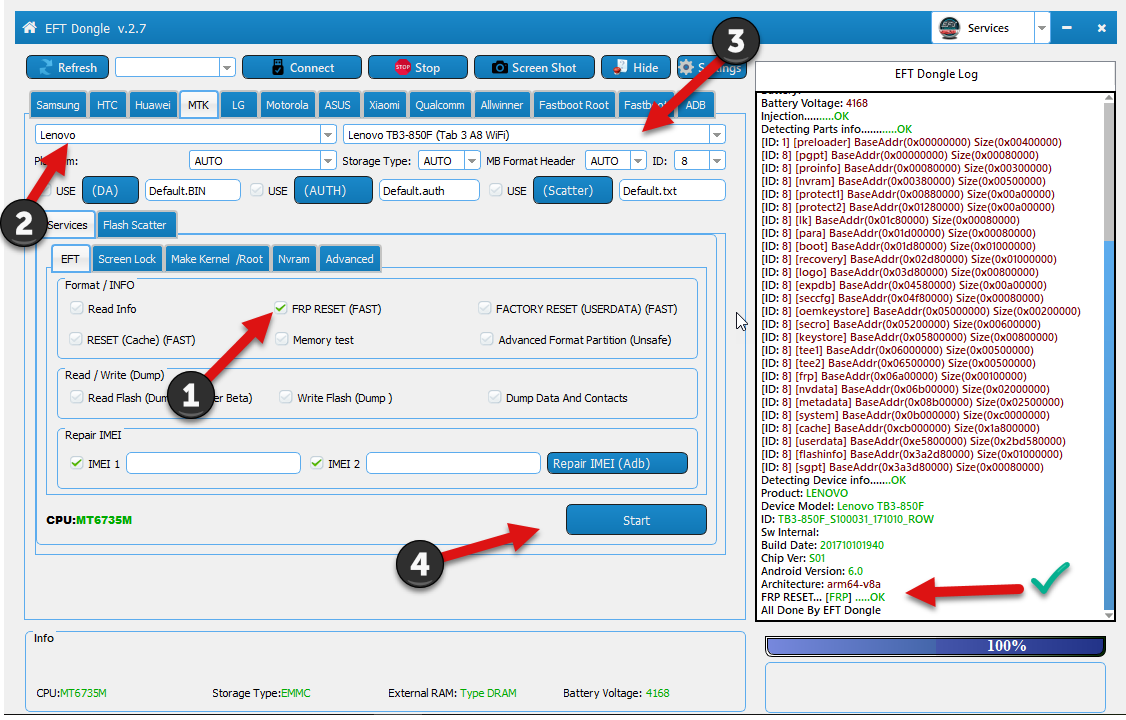Click the Start button

[x=636, y=520]
